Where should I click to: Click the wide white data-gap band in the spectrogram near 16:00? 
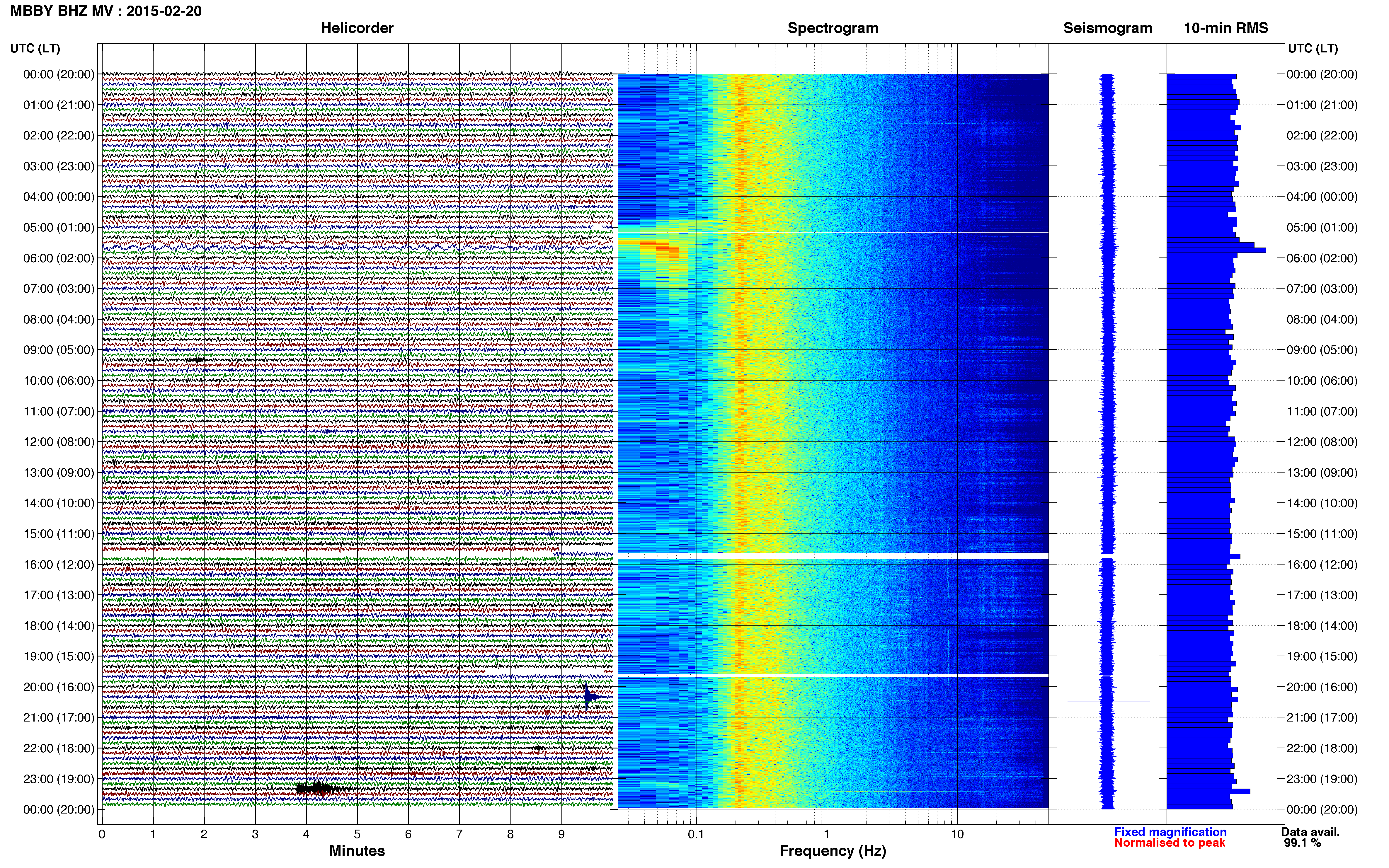tap(833, 556)
